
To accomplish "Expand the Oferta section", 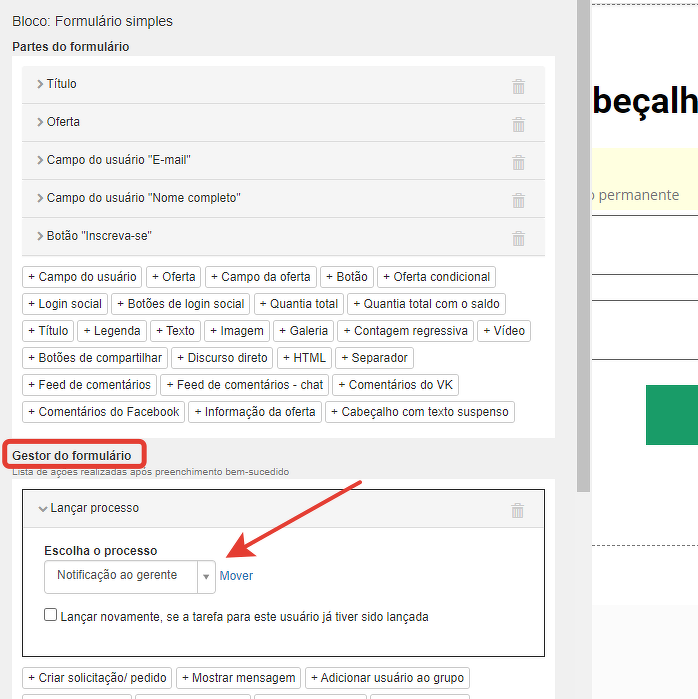I will pyautogui.click(x=62, y=122).
